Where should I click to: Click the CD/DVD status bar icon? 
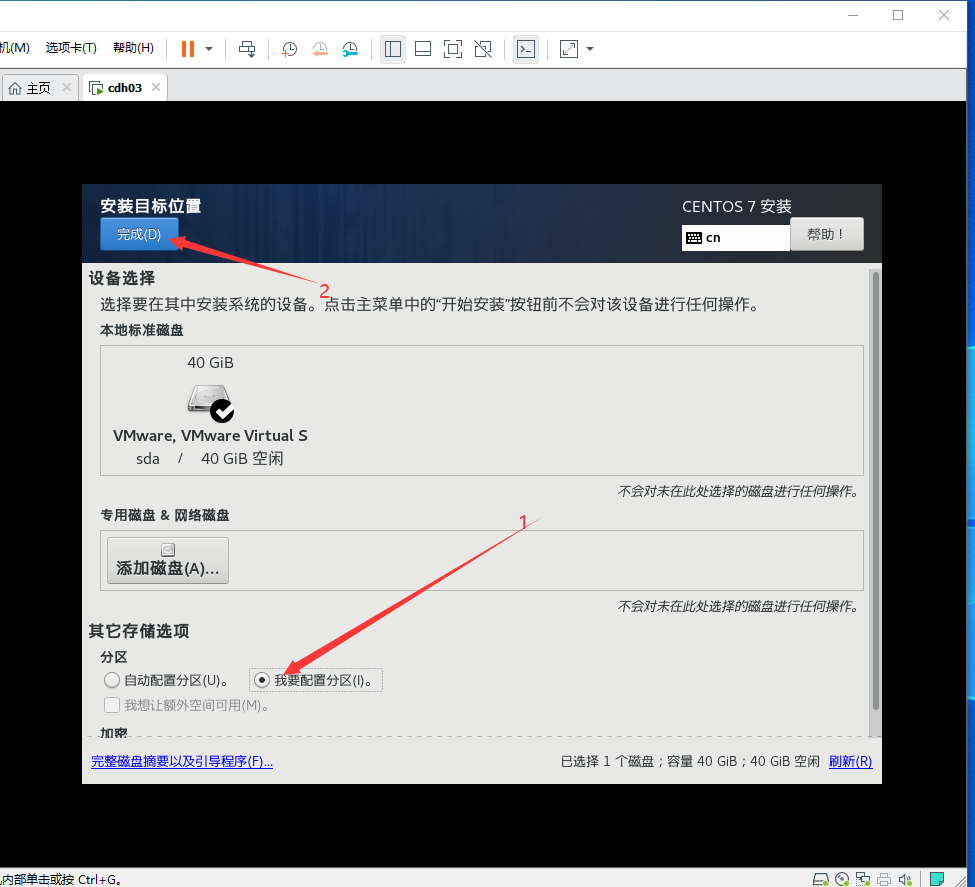point(842,878)
